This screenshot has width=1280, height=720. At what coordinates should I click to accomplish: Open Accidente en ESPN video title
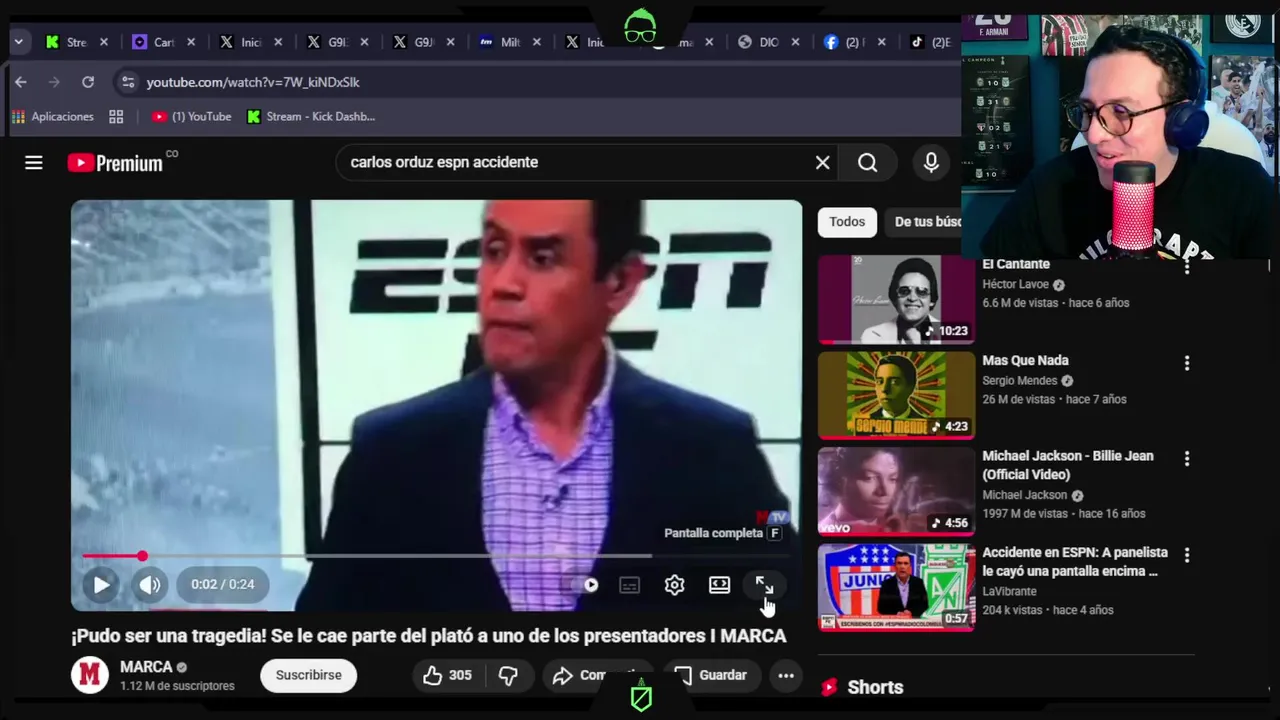[1075, 561]
